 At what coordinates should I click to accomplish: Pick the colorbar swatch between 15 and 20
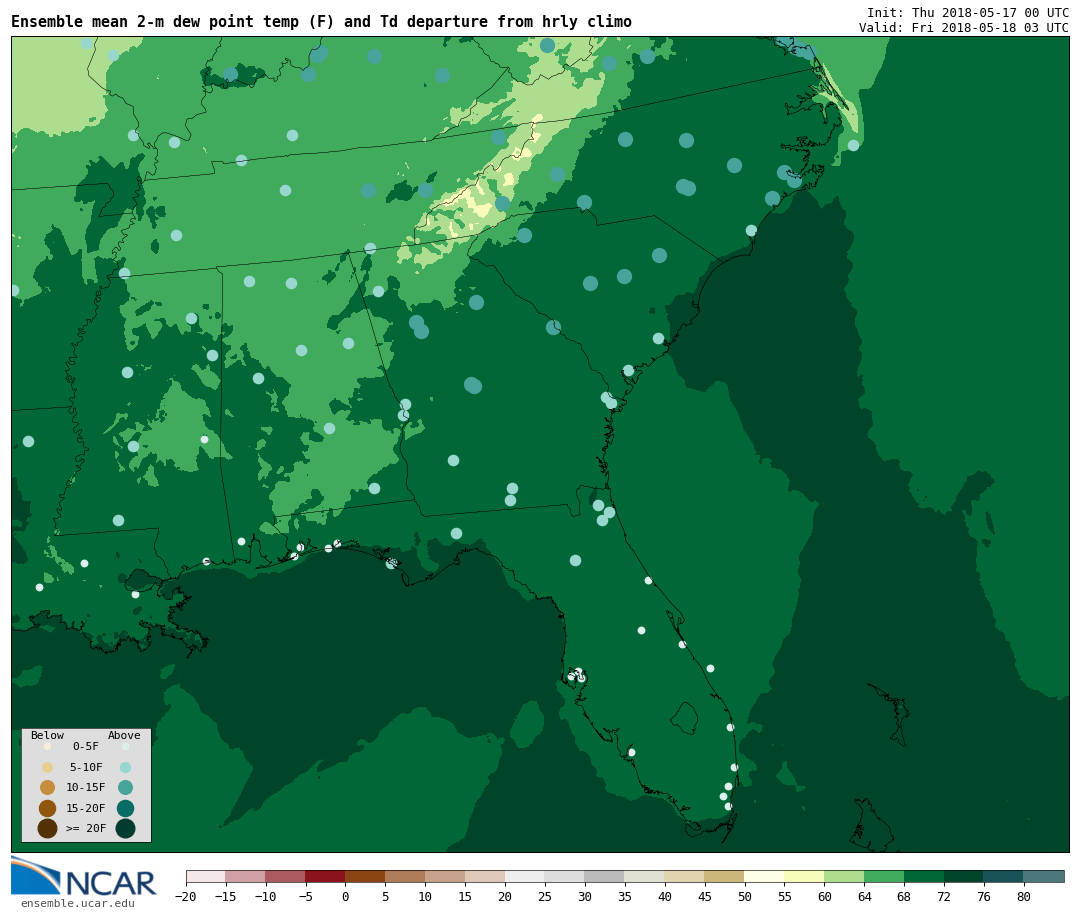[x=486, y=876]
